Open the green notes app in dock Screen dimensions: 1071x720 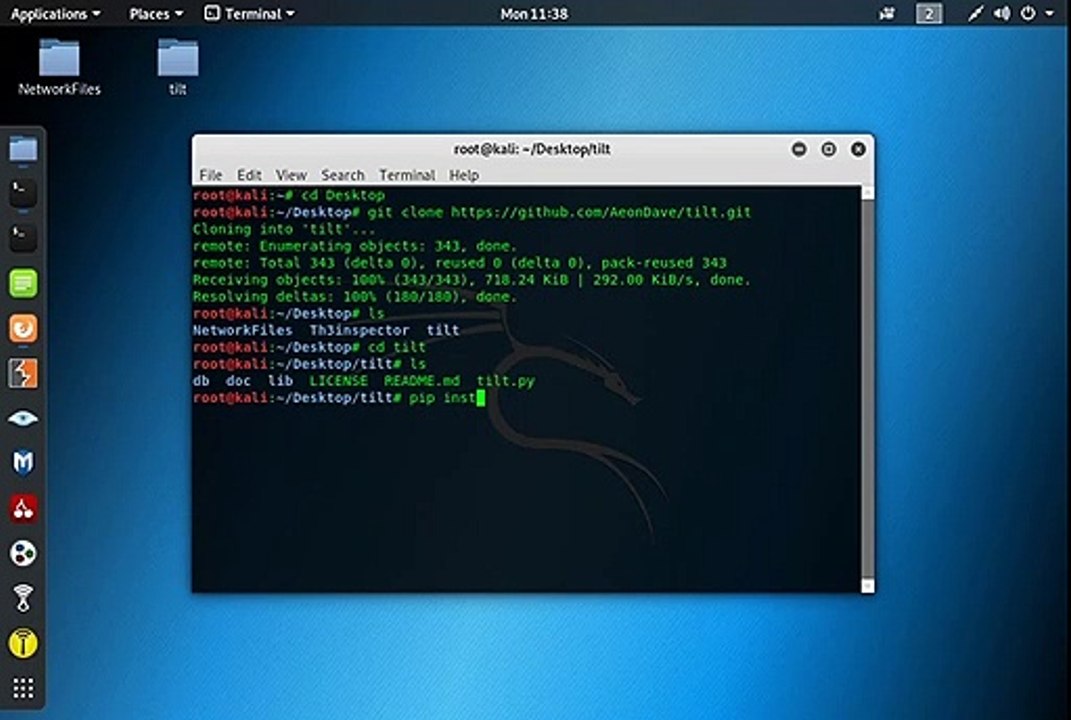(23, 283)
